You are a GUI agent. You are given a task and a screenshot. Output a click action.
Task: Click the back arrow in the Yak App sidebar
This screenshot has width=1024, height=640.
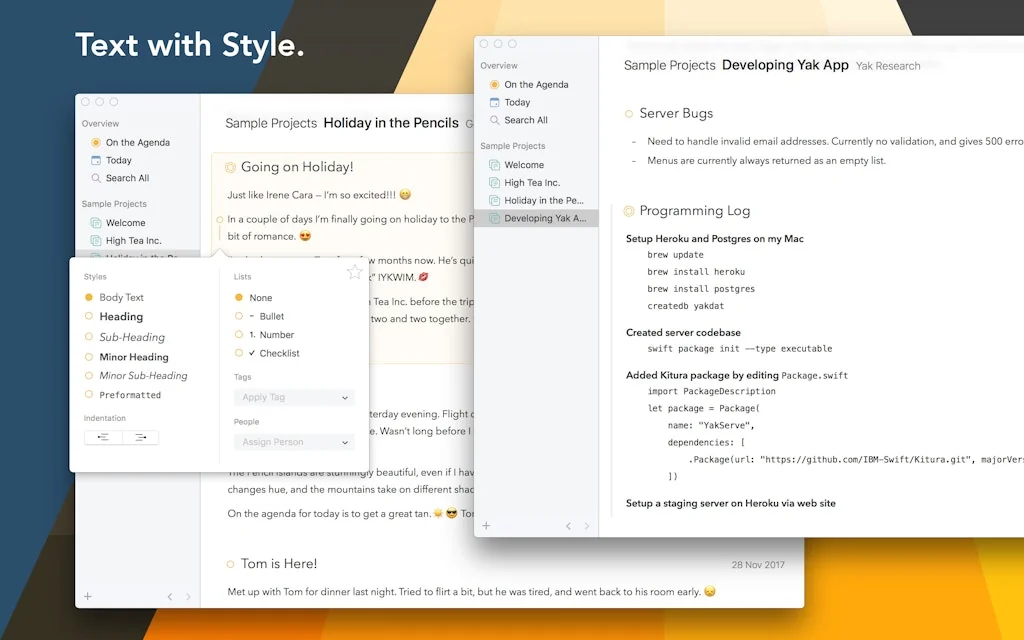[x=568, y=526]
